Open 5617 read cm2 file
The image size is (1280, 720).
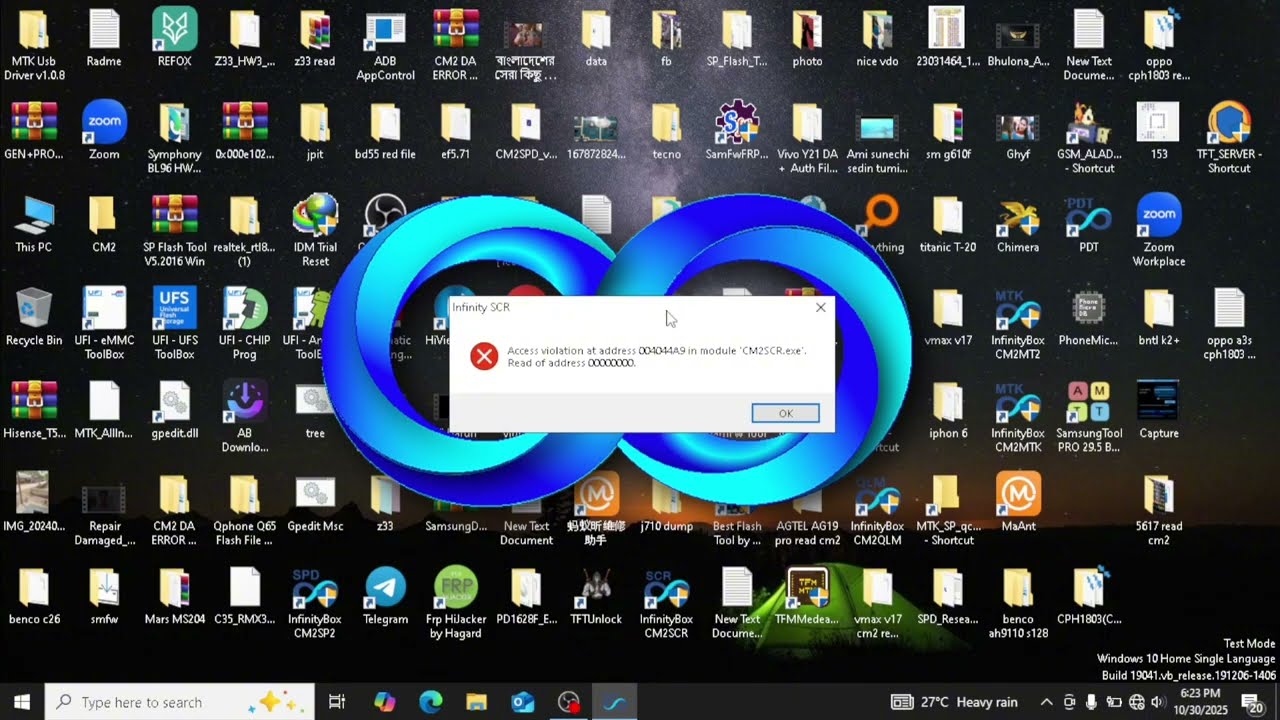[x=1159, y=510]
